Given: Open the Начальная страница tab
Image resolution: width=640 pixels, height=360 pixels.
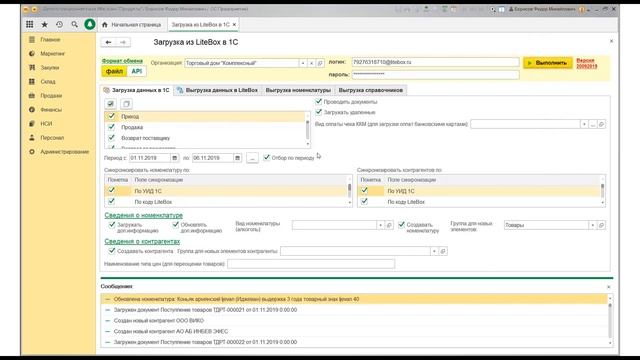Looking at the screenshot, I should pos(131,25).
